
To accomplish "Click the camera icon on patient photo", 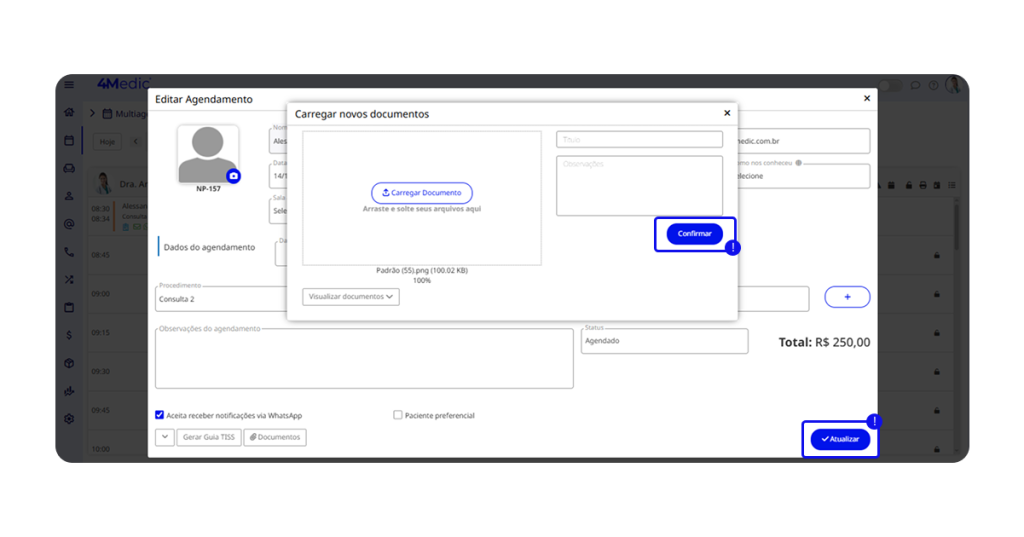I will point(233,176).
